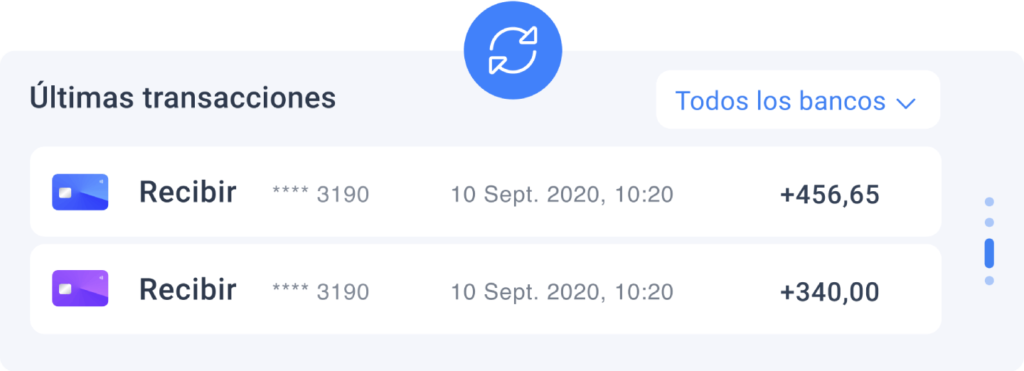
Task: Click the blue circular refresh sync icon
Action: (513, 50)
